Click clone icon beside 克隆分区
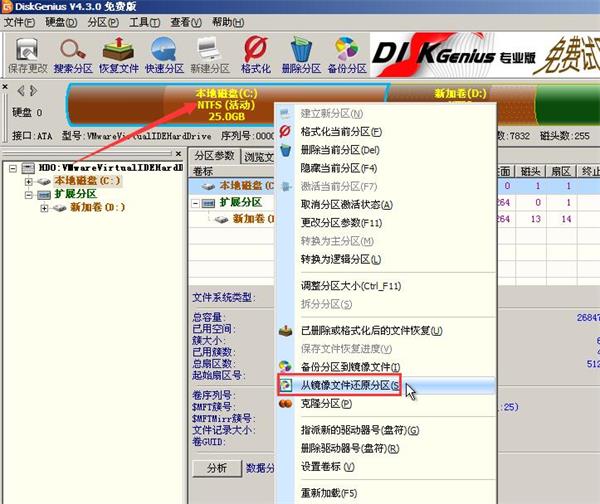Viewport: 600px width, 504px height. pyautogui.click(x=285, y=403)
